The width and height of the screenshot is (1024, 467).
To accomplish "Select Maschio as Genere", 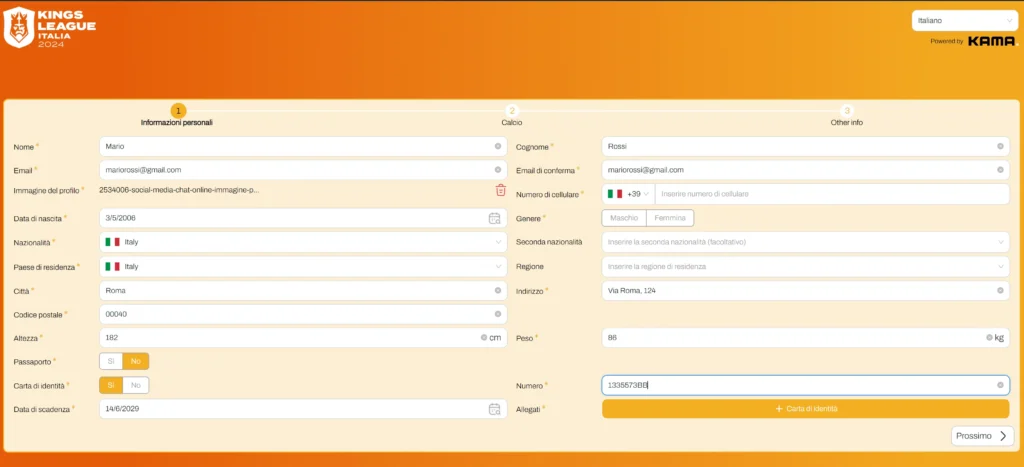I will tap(624, 218).
